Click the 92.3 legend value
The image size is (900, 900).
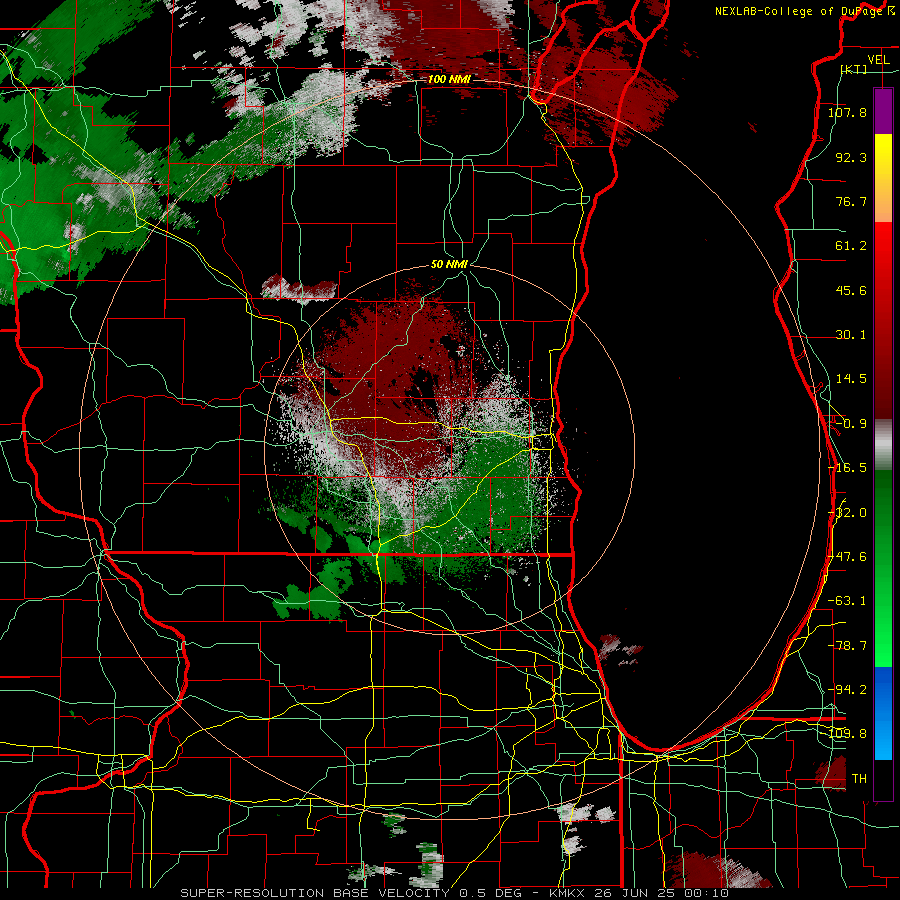[851, 157]
